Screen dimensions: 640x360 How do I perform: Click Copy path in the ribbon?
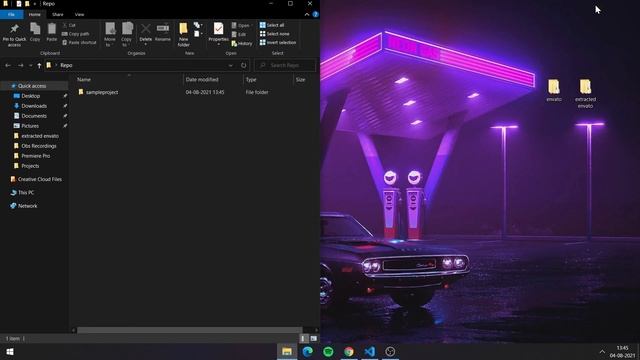(76, 34)
